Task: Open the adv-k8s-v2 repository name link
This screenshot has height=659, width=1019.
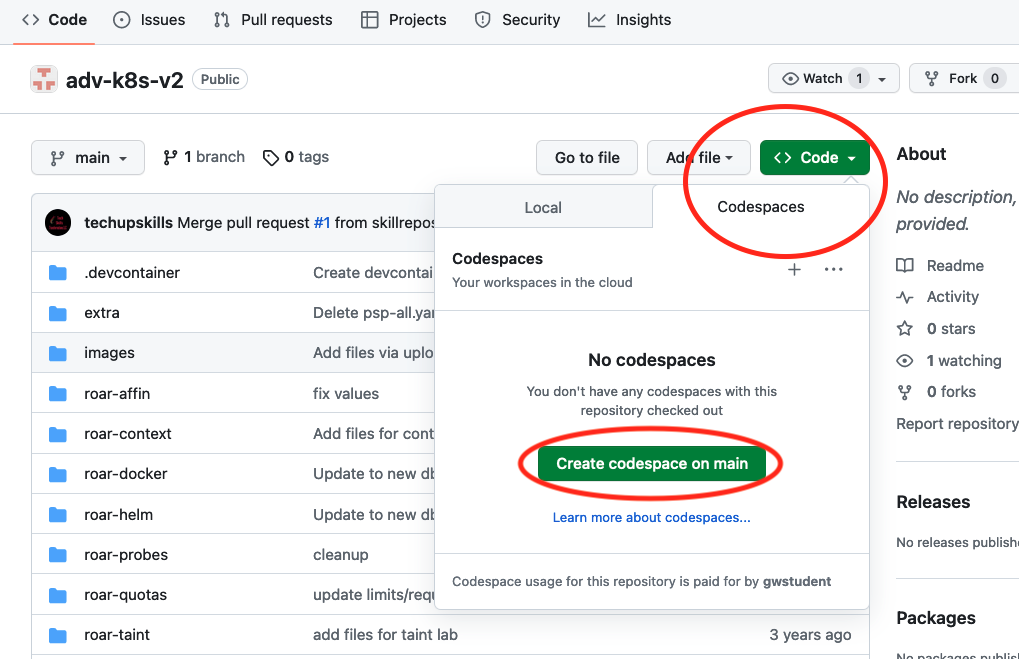Action: (125, 80)
